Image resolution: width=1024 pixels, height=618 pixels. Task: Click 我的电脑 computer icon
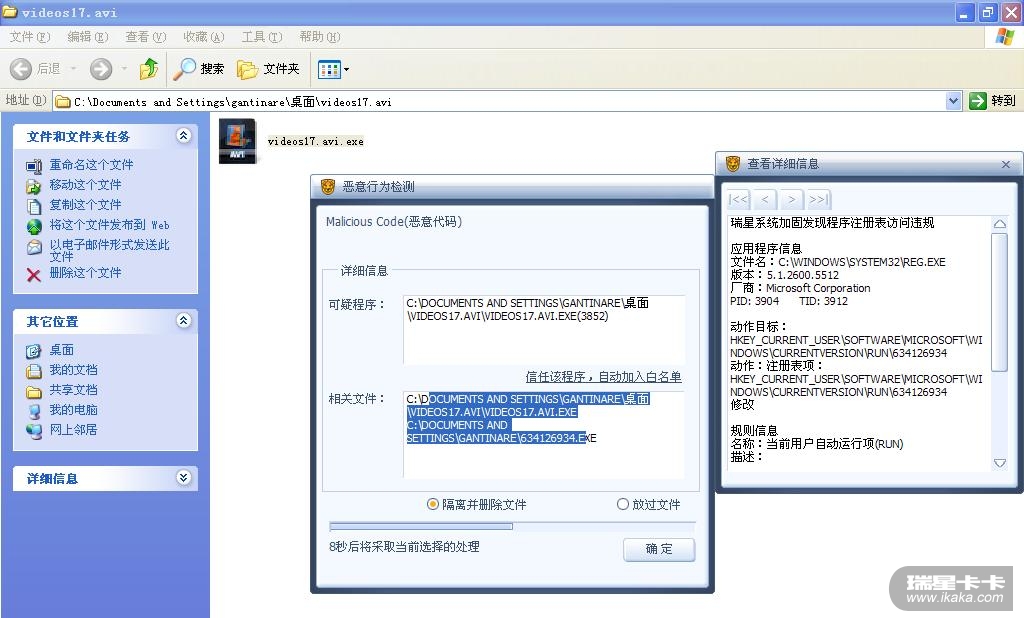pyautogui.click(x=34, y=411)
